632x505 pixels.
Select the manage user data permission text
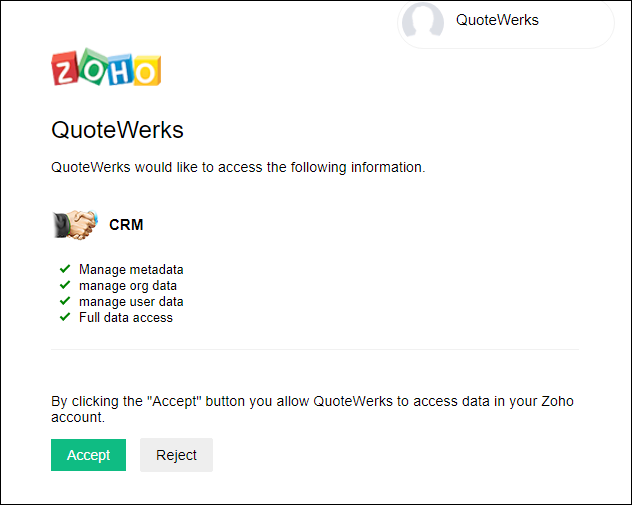[x=131, y=301]
